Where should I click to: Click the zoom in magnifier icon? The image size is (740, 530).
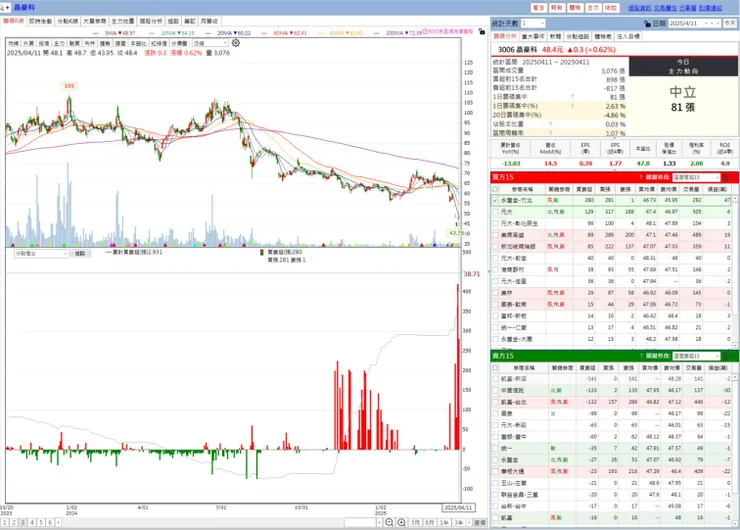401,522
